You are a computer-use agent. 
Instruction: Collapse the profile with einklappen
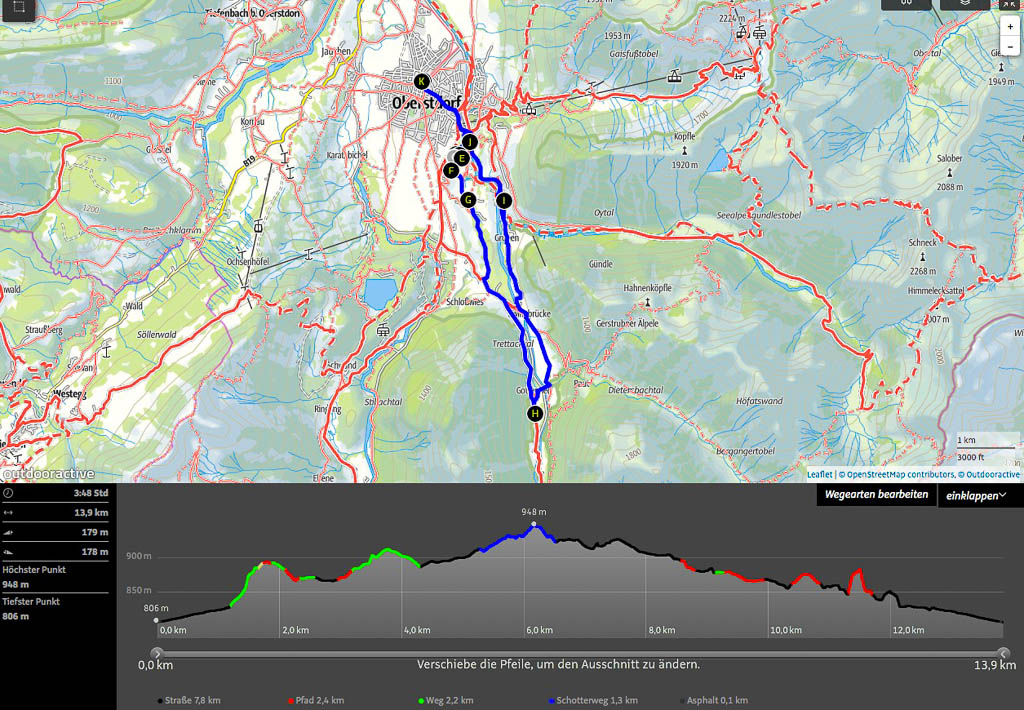(x=973, y=495)
